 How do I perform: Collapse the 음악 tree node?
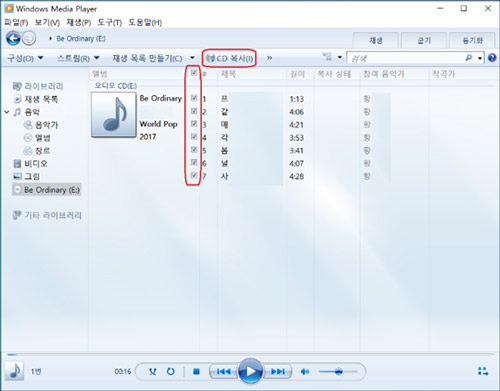(7, 112)
